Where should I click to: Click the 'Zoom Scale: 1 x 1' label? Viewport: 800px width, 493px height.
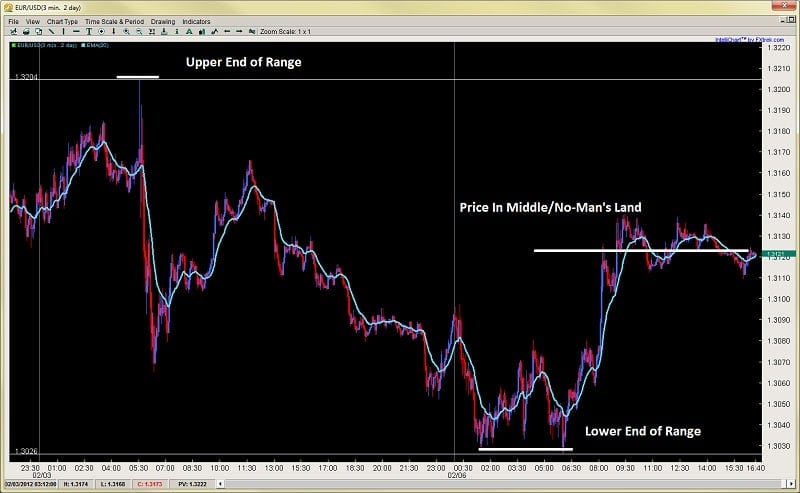pos(285,32)
